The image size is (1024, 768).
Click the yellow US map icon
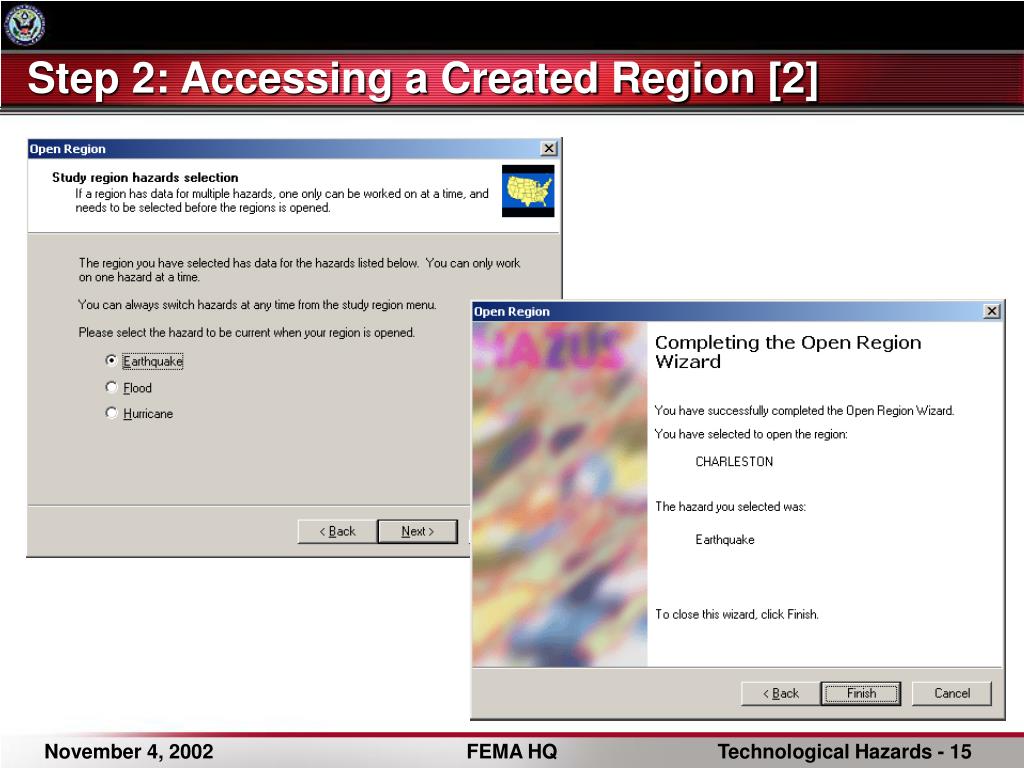click(x=528, y=191)
